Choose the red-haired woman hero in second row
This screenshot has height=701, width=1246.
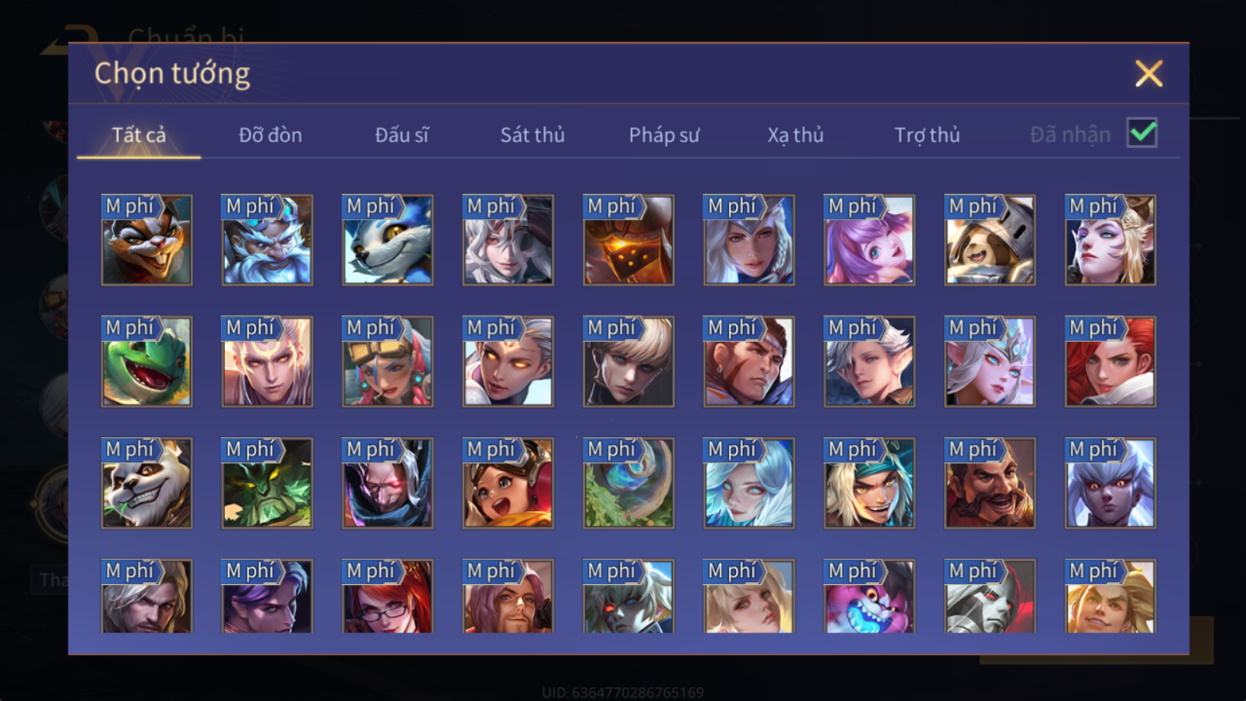[1111, 362]
